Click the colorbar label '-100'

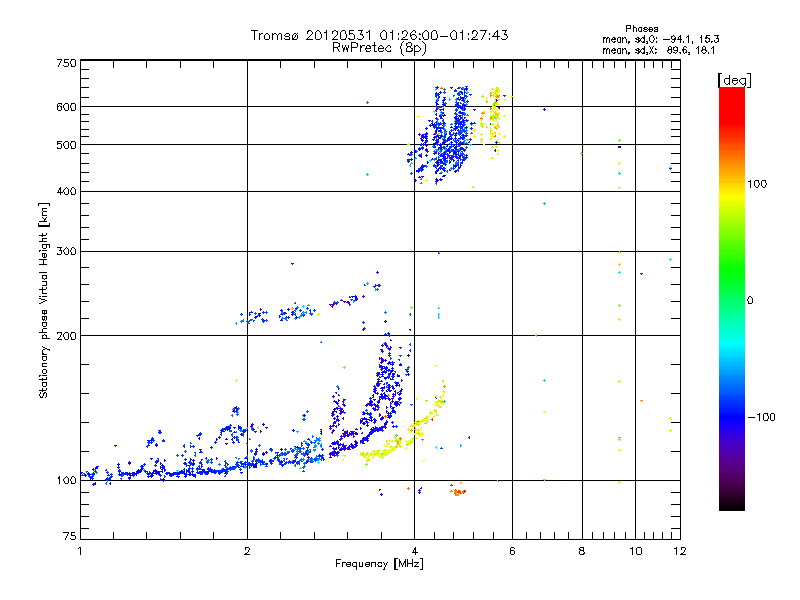coord(761,417)
